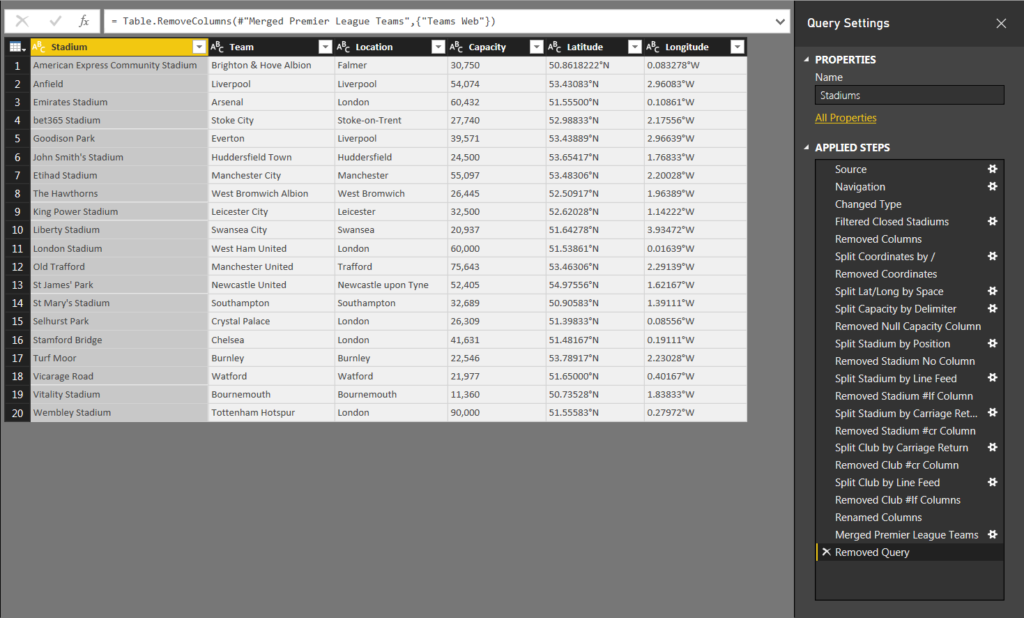This screenshot has height=618, width=1024.
Task: Open the All Properties link
Action: [846, 118]
